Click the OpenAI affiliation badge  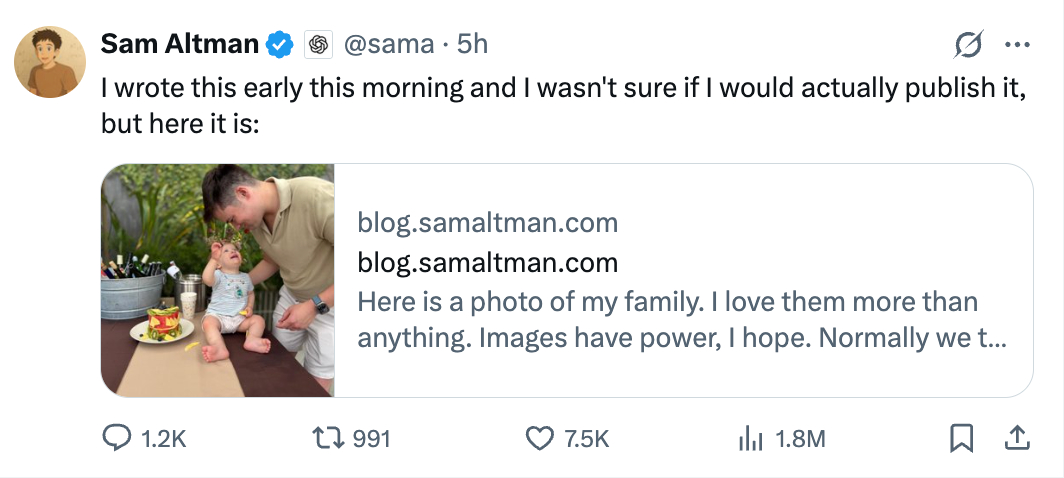click(x=318, y=44)
